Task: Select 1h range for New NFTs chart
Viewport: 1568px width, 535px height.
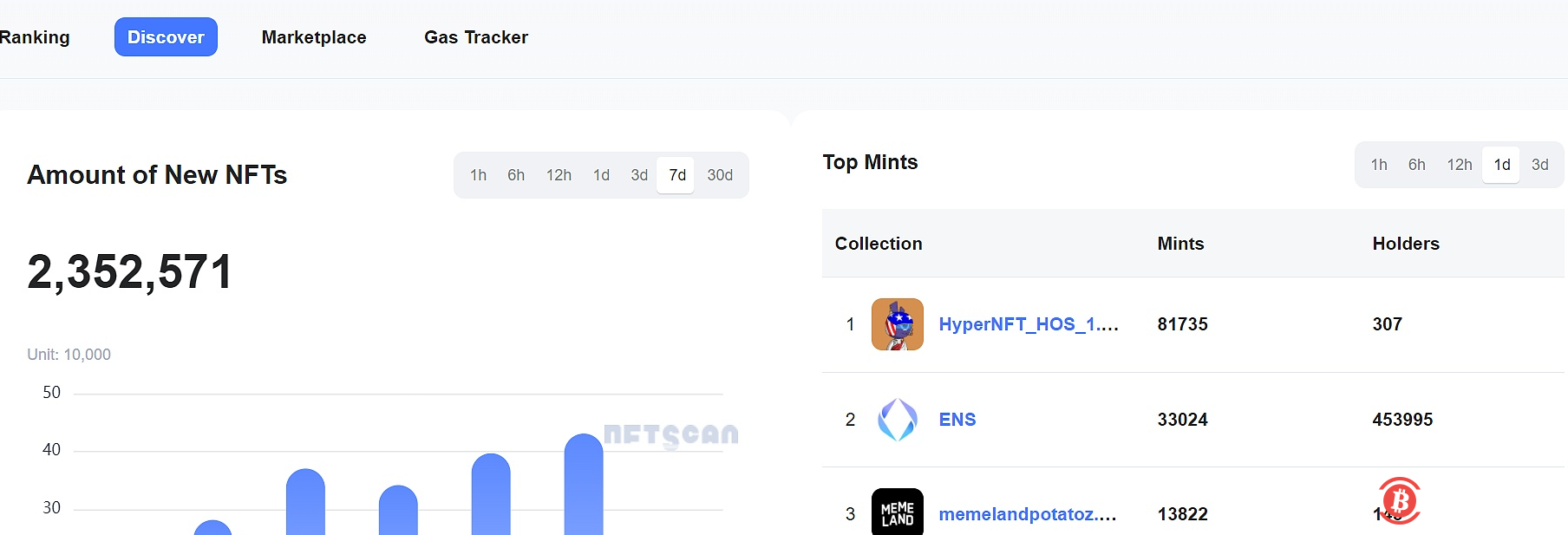Action: point(478,175)
